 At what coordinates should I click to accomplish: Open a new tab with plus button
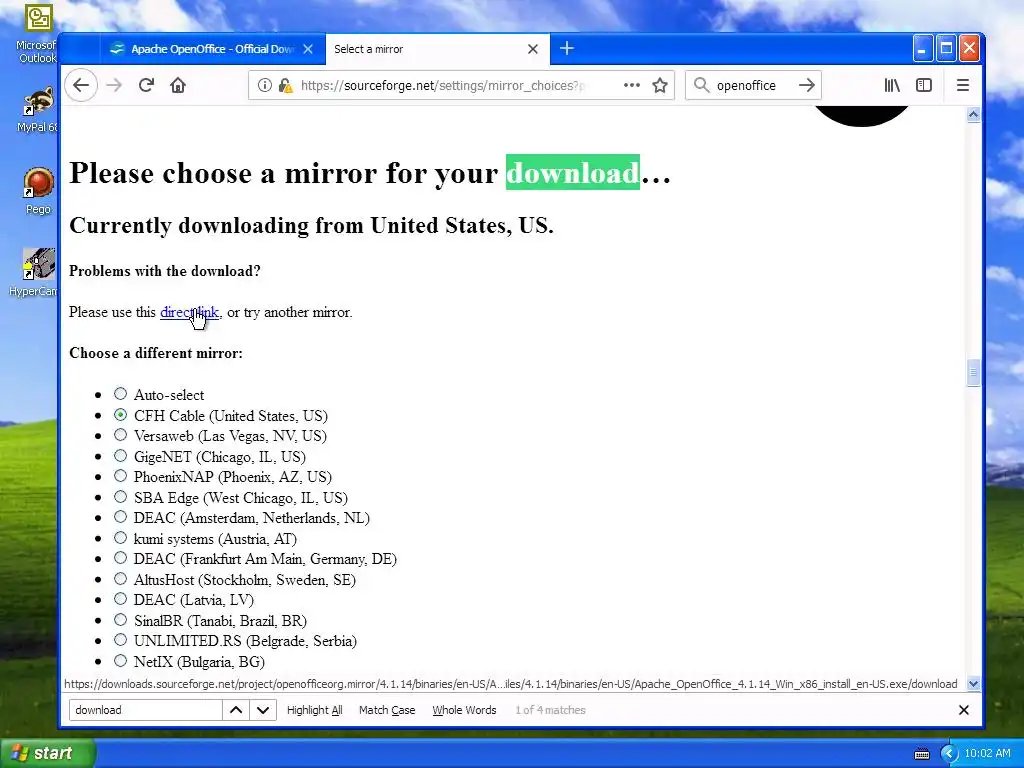(567, 48)
